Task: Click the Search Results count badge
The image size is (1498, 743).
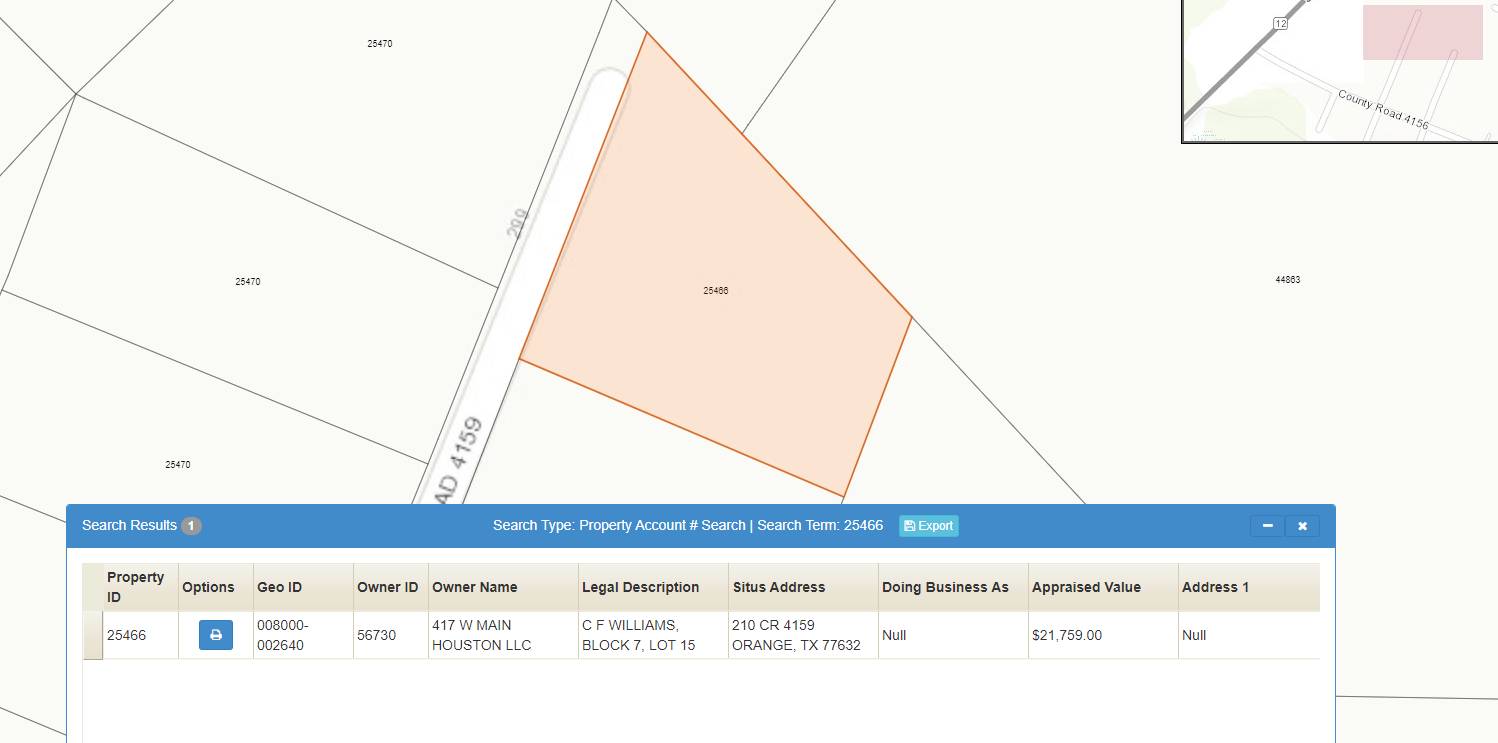Action: (191, 526)
